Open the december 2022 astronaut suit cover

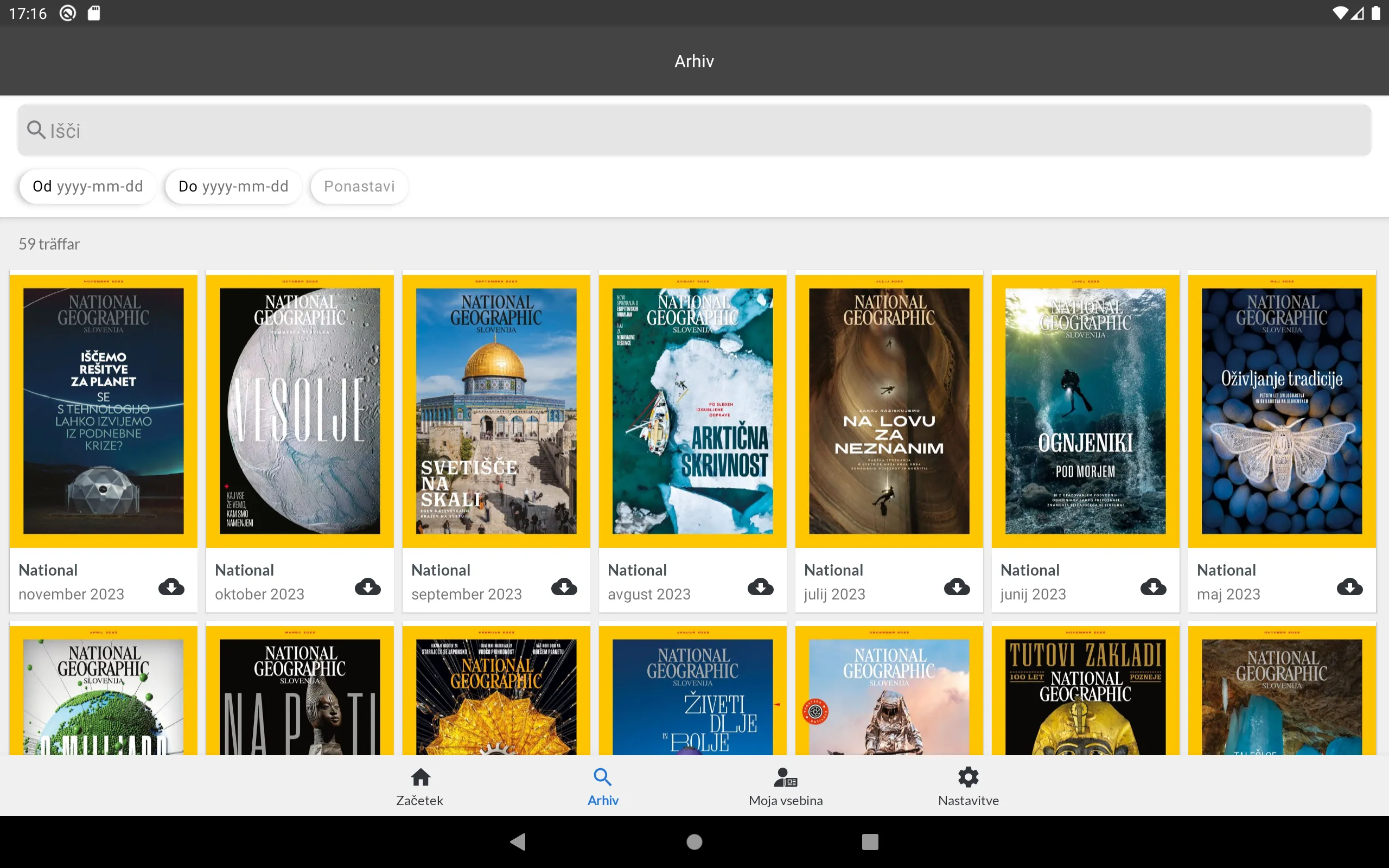(x=889, y=691)
